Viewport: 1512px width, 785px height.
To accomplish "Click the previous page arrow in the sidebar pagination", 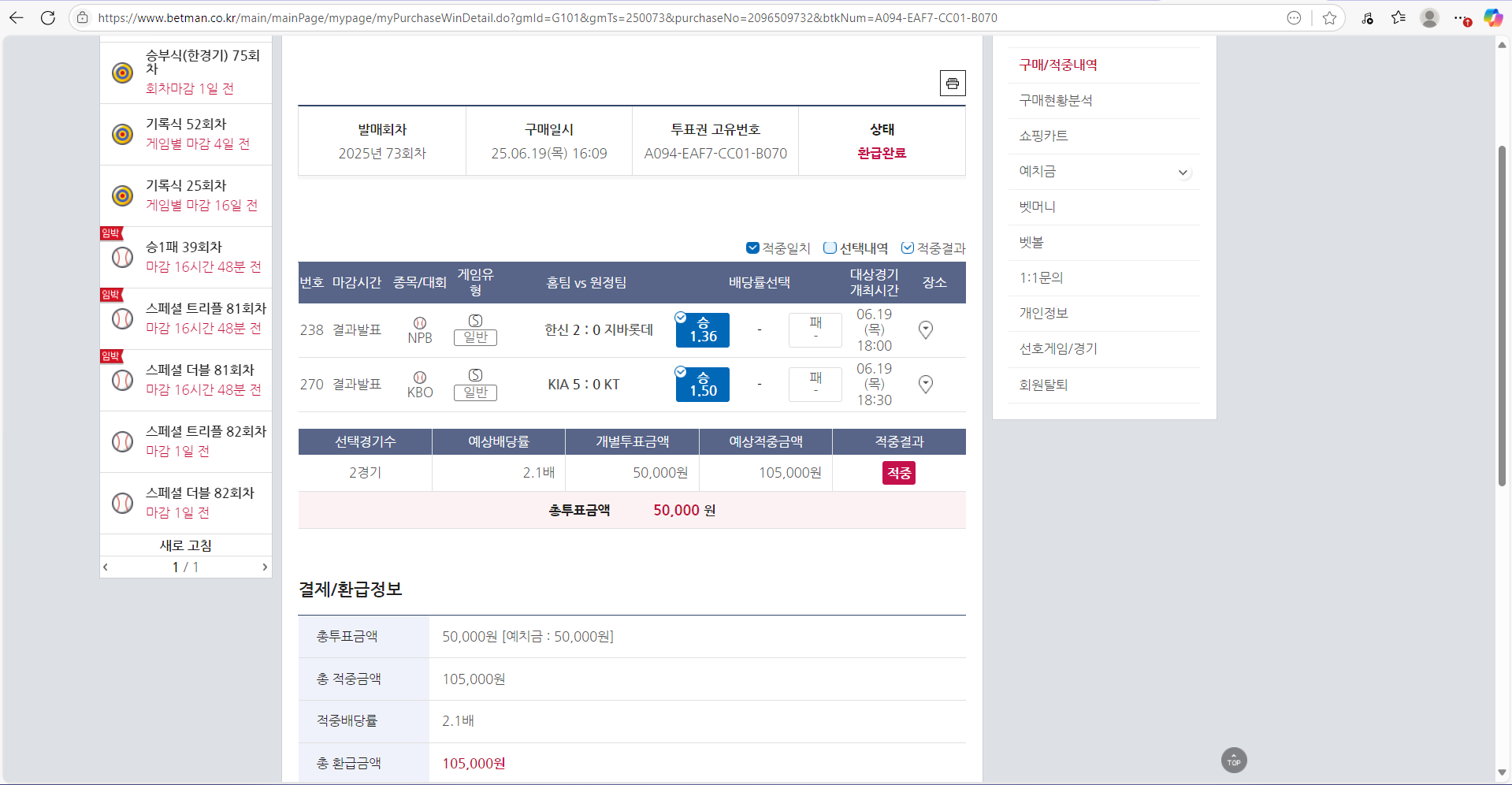I will (105, 567).
